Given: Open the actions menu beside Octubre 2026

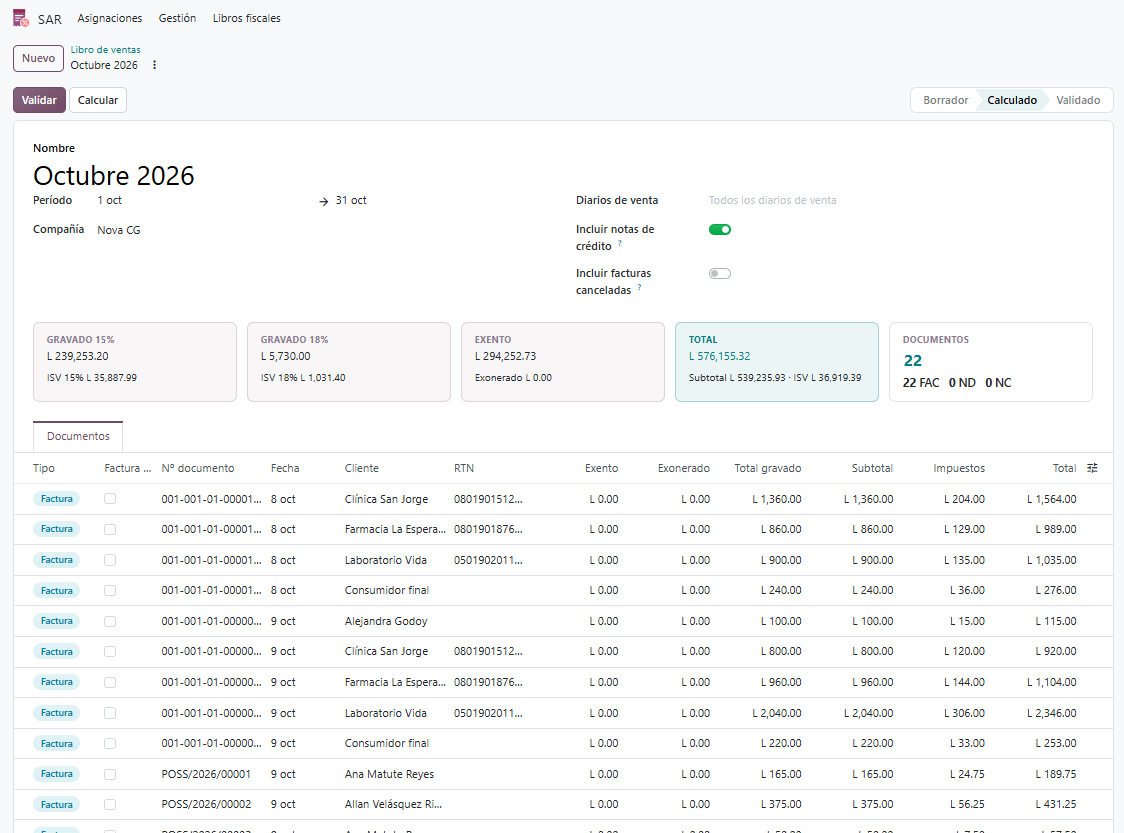Looking at the screenshot, I should point(154,65).
